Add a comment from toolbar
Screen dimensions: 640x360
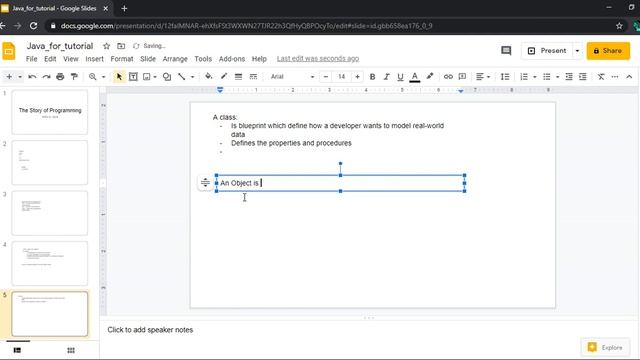coord(462,76)
